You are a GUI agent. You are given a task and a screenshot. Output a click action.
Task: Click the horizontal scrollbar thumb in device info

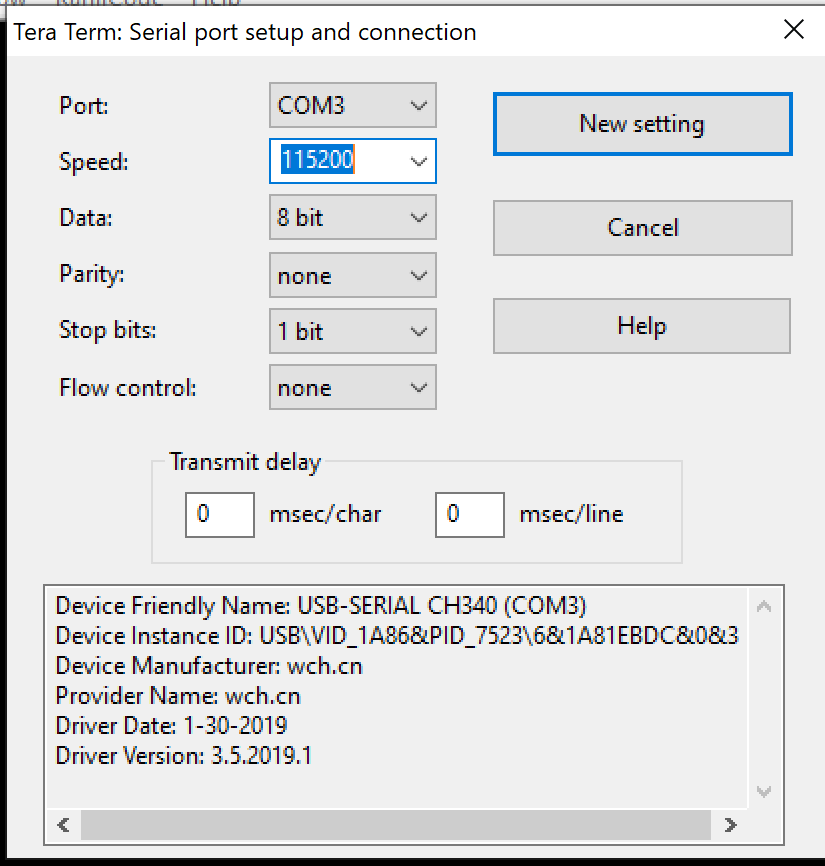[395, 825]
